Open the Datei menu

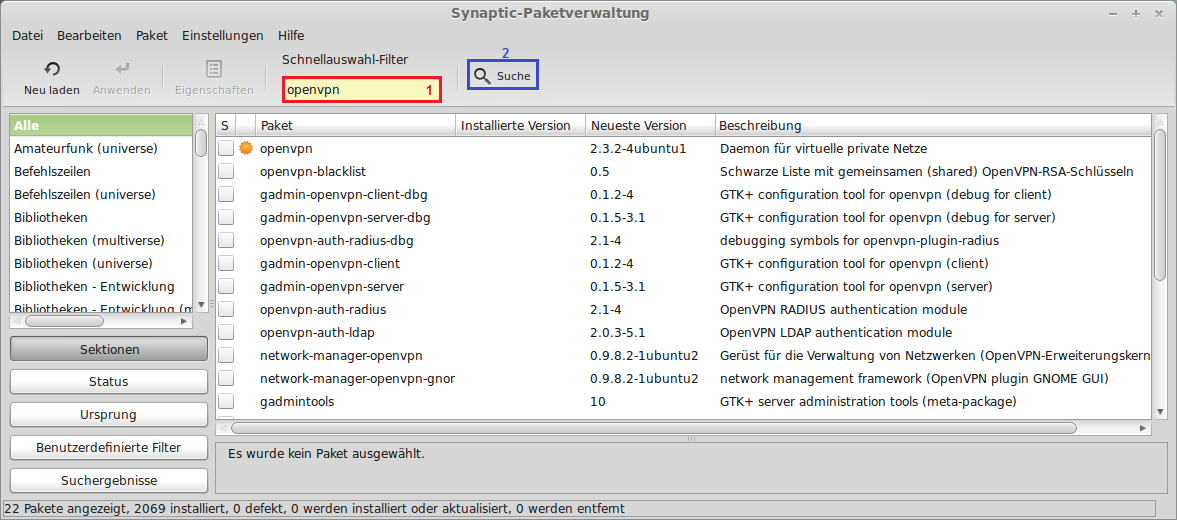(28, 35)
